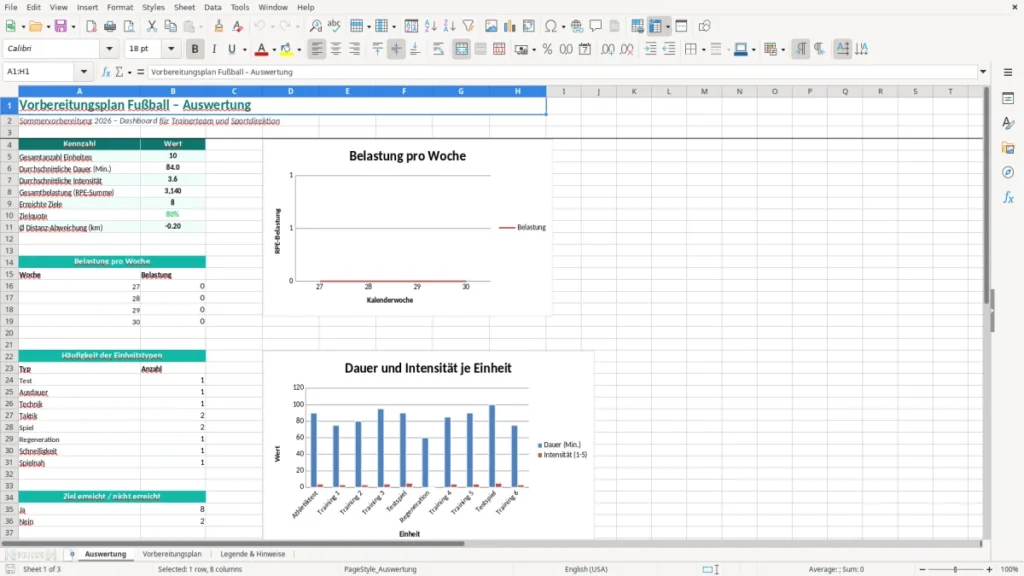Viewport: 1024px width, 576px height.
Task: Click the Copy icon
Action: tap(170, 26)
